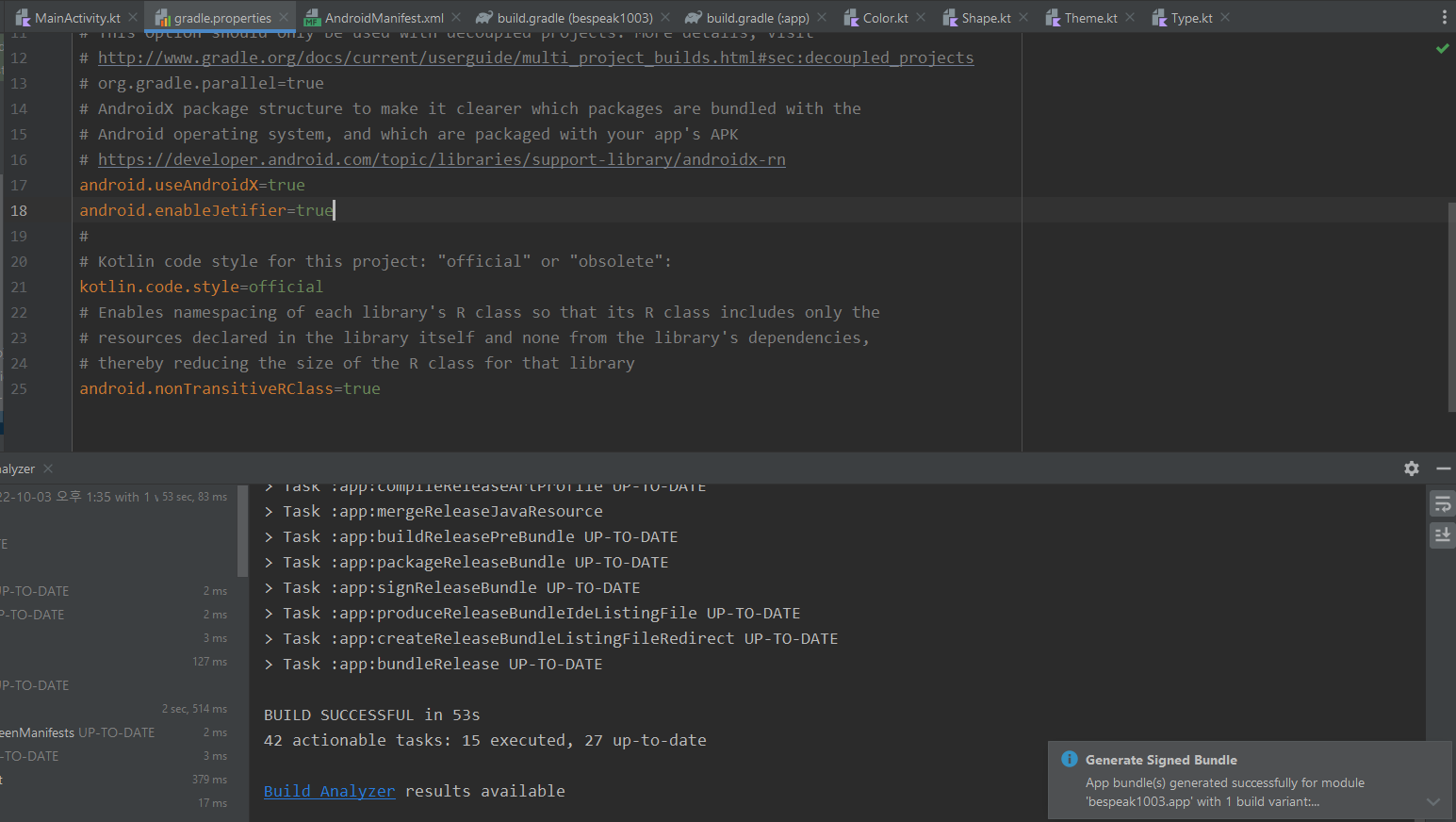Image resolution: width=1456 pixels, height=822 pixels.
Task: Click the build tree vertical scrollbar
Action: [242, 531]
